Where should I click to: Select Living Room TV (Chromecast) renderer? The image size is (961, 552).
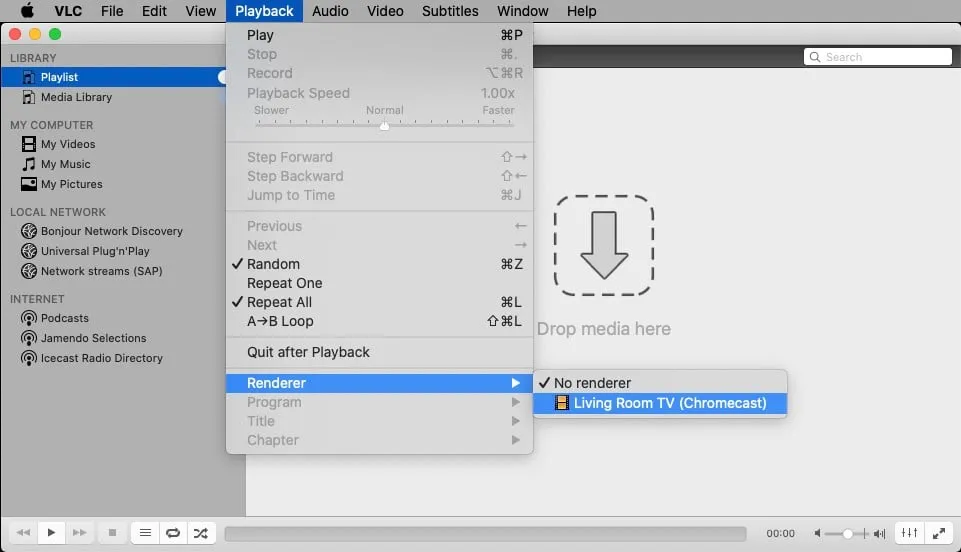tap(660, 403)
